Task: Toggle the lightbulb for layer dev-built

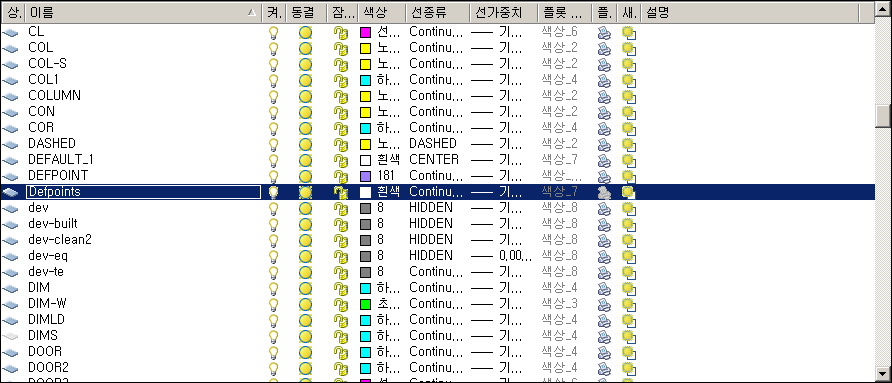Action: tap(274, 224)
